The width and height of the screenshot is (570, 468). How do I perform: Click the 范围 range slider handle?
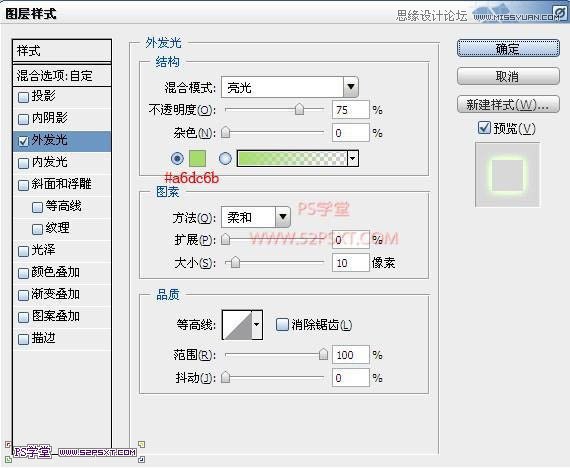click(323, 354)
